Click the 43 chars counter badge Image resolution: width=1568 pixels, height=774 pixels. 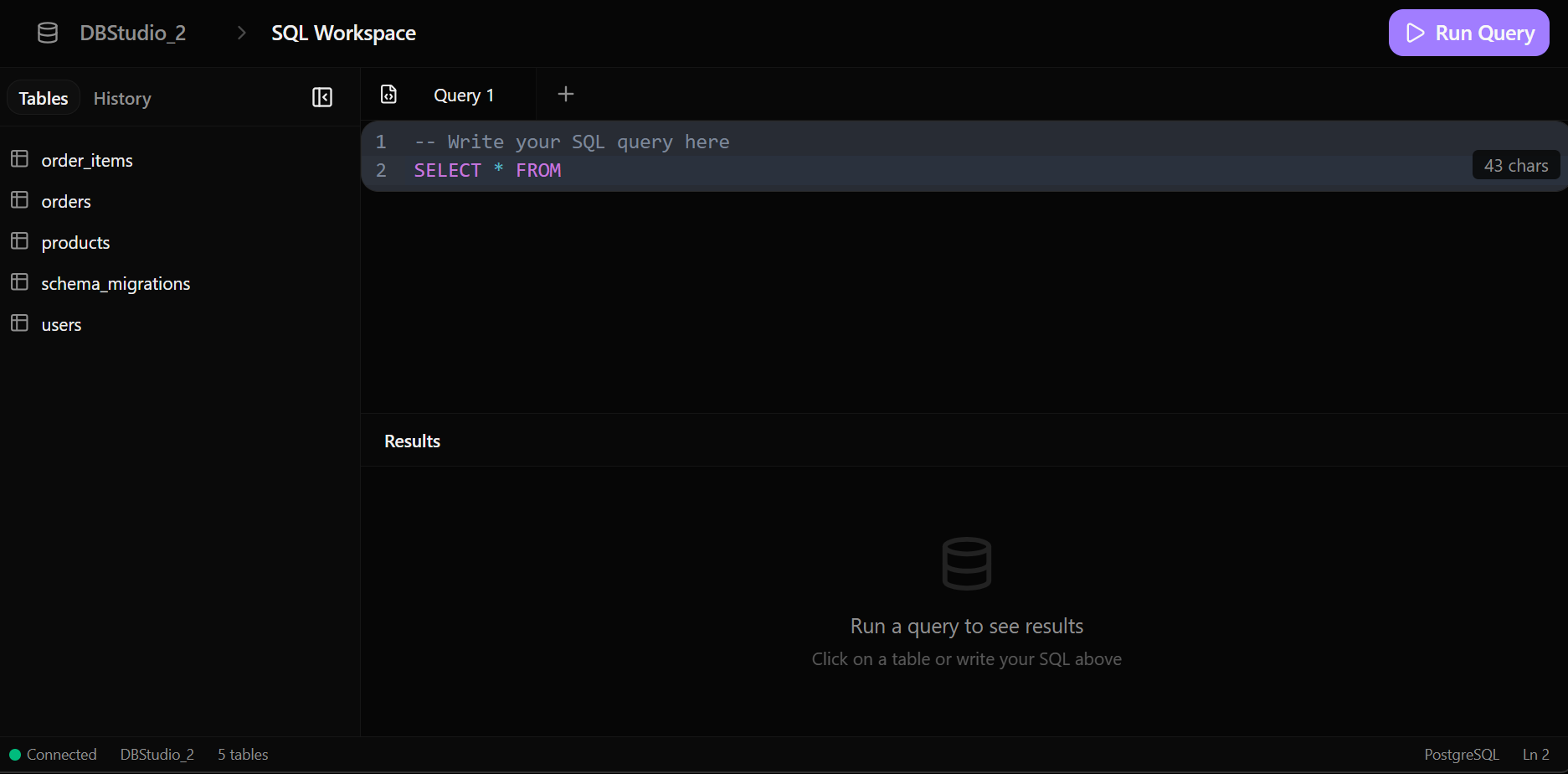click(1515, 164)
